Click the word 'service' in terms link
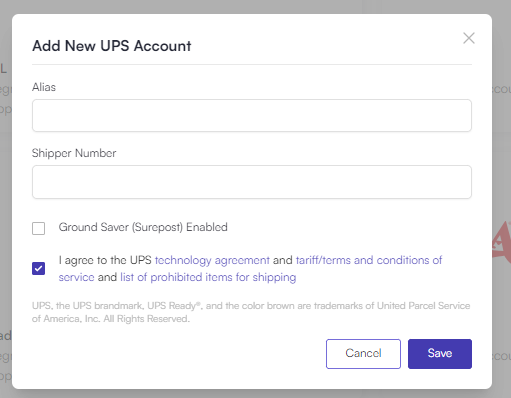The image size is (511, 398). [76, 277]
